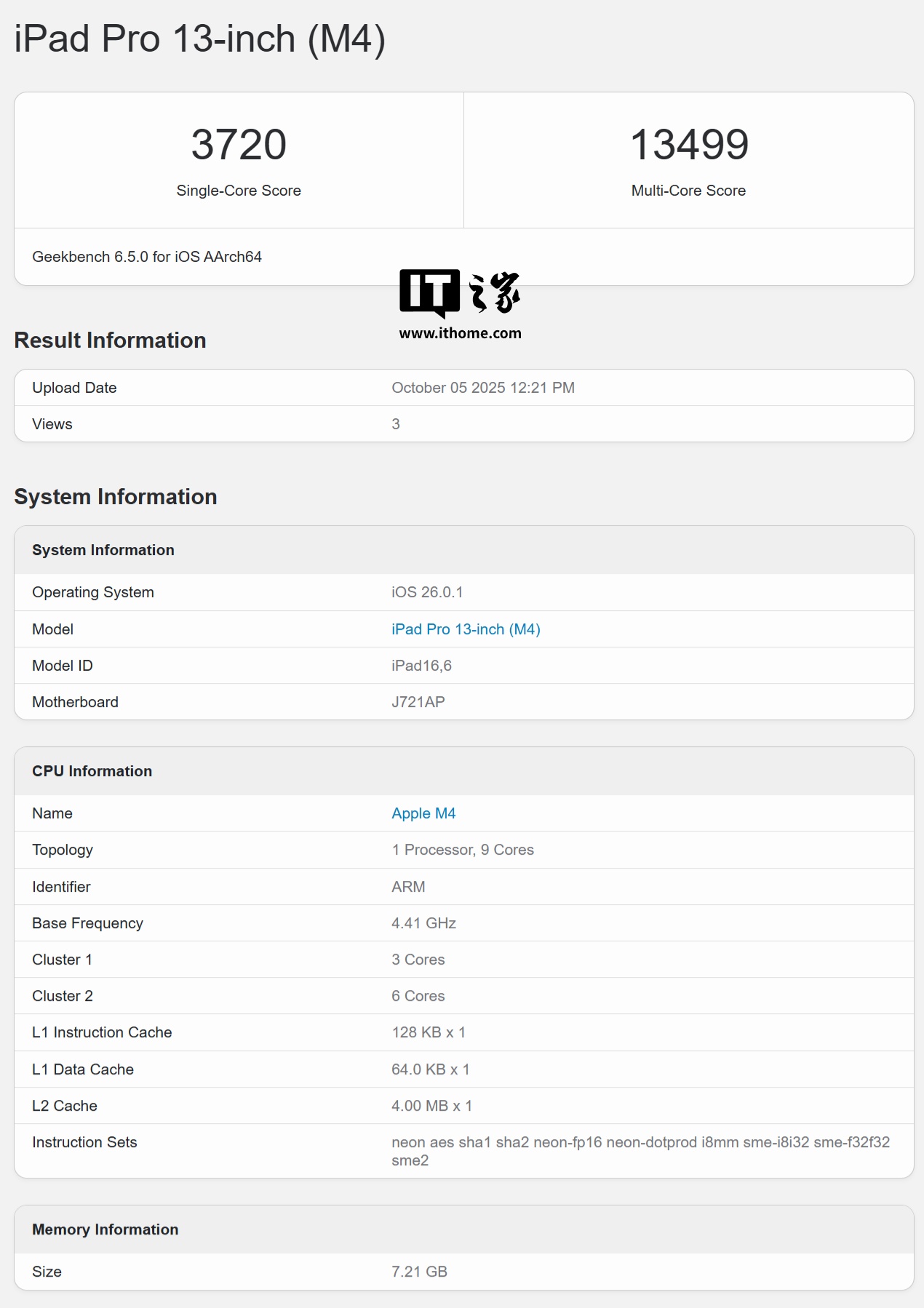Click the J721AP motherboard value

418,702
